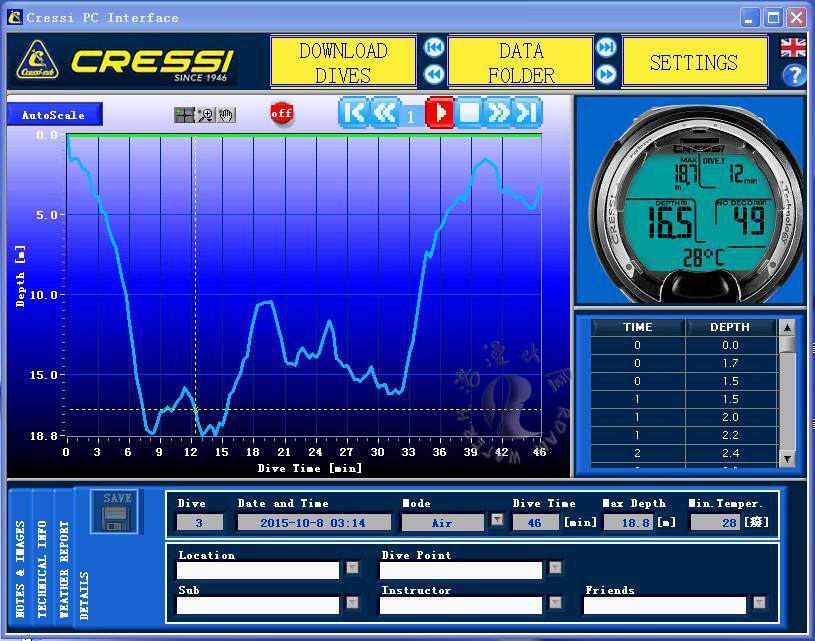Select depth cell 2.0 in table
The image size is (815, 641).
click(x=730, y=417)
